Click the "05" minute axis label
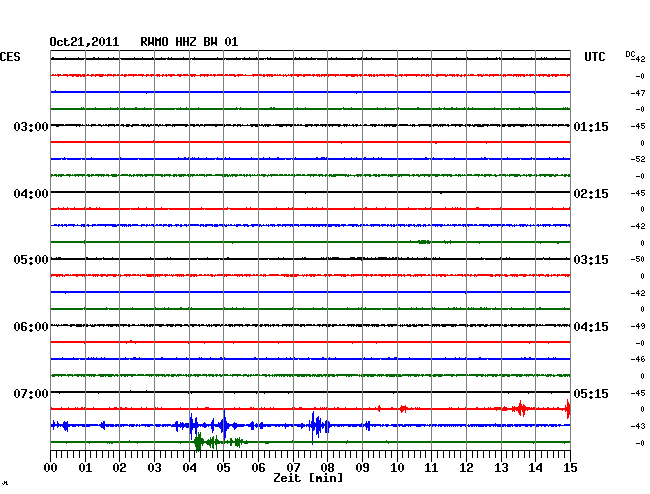This screenshot has height=494, width=650. point(223,468)
